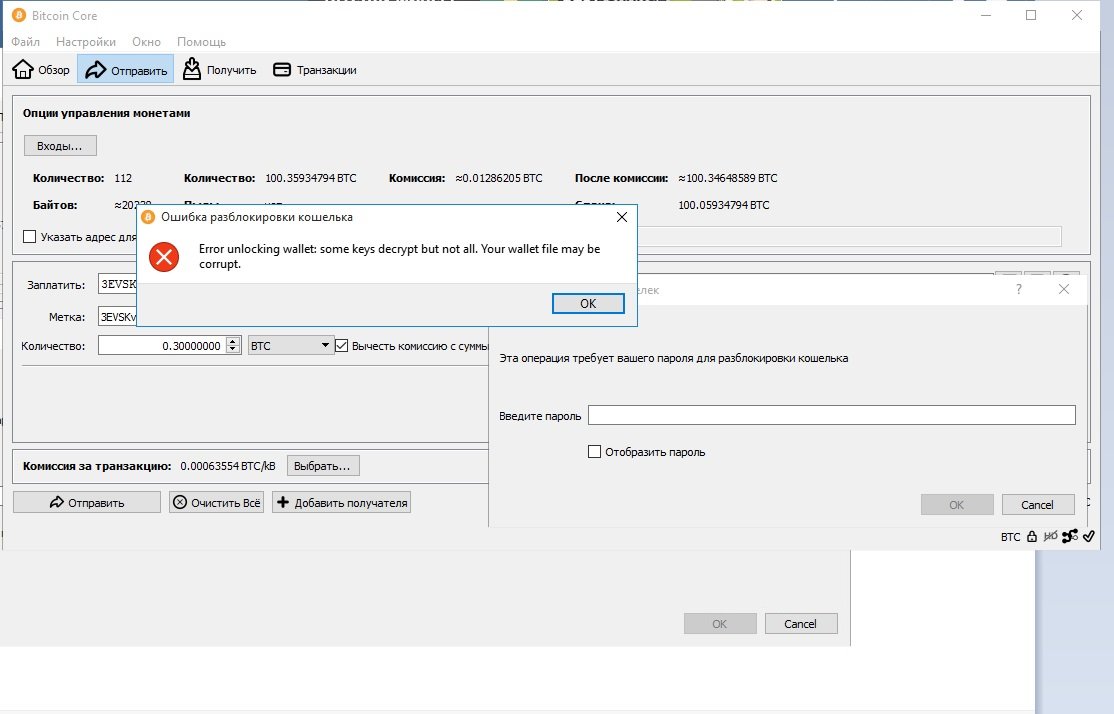The width and height of the screenshot is (1114, 714).
Task: Click the ≈100.34648589 BTC after-fee value
Action: (728, 178)
